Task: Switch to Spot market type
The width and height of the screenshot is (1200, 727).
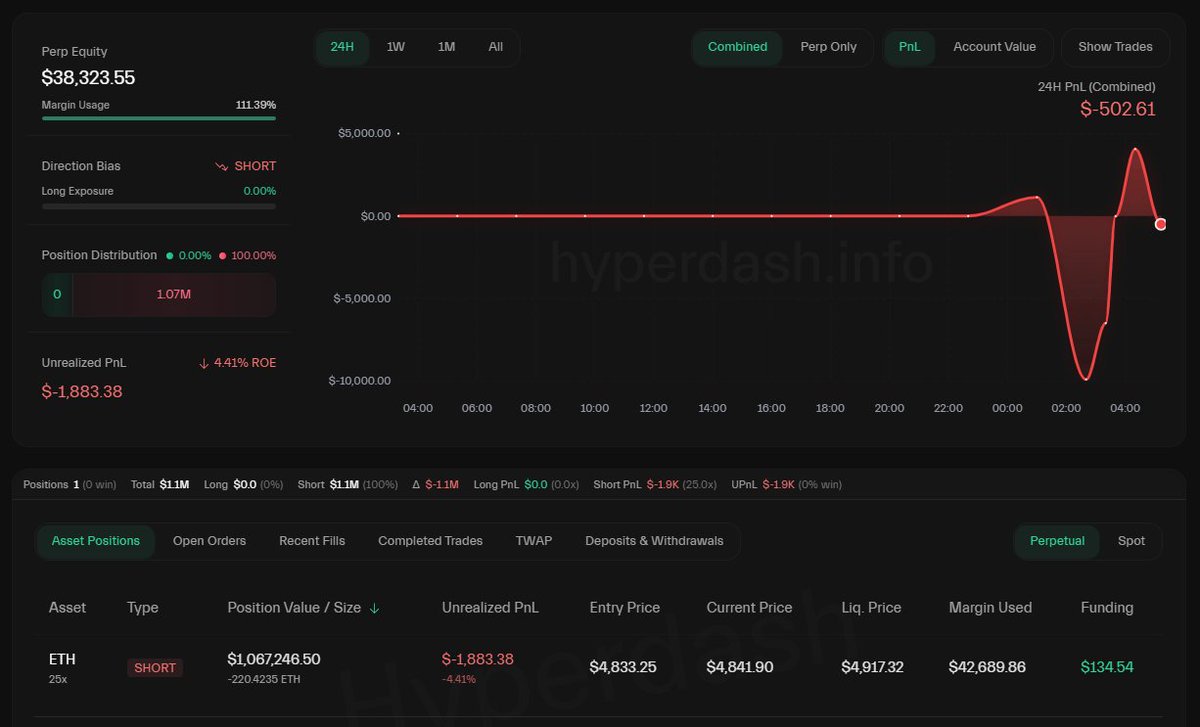Action: [x=1131, y=541]
